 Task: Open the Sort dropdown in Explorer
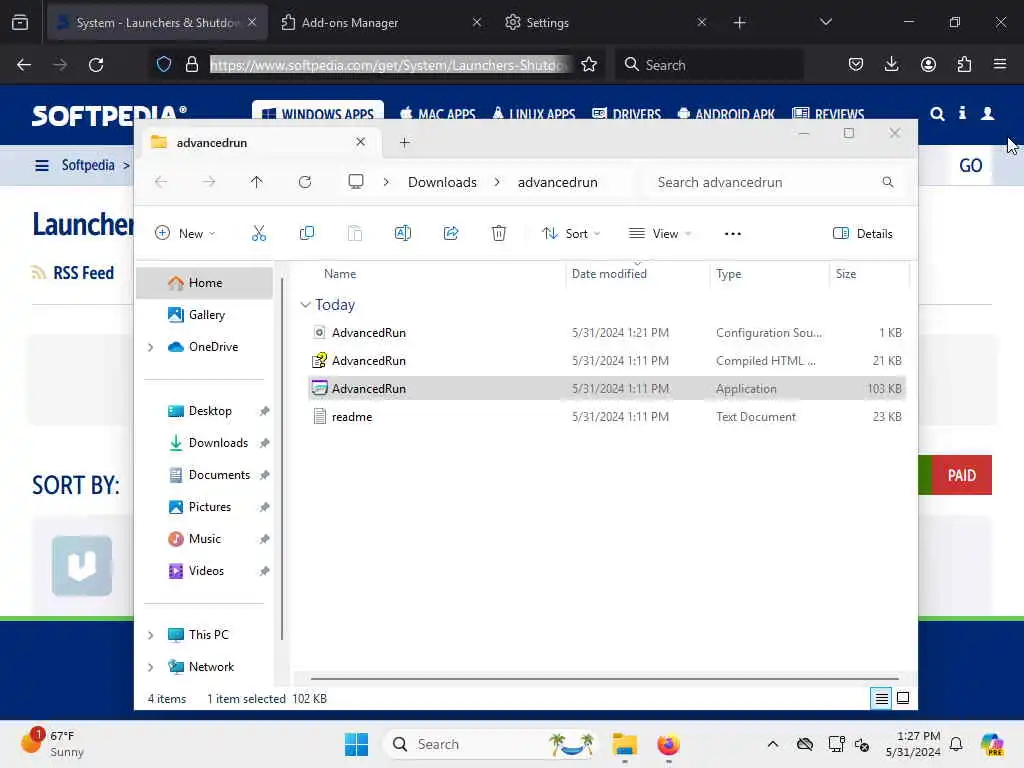point(571,234)
